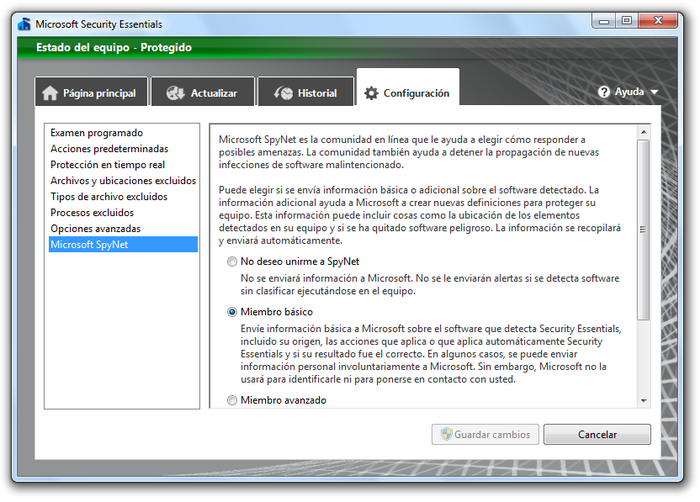The image size is (700, 502).
Task: Close the Security Essentials window
Action: (x=658, y=21)
